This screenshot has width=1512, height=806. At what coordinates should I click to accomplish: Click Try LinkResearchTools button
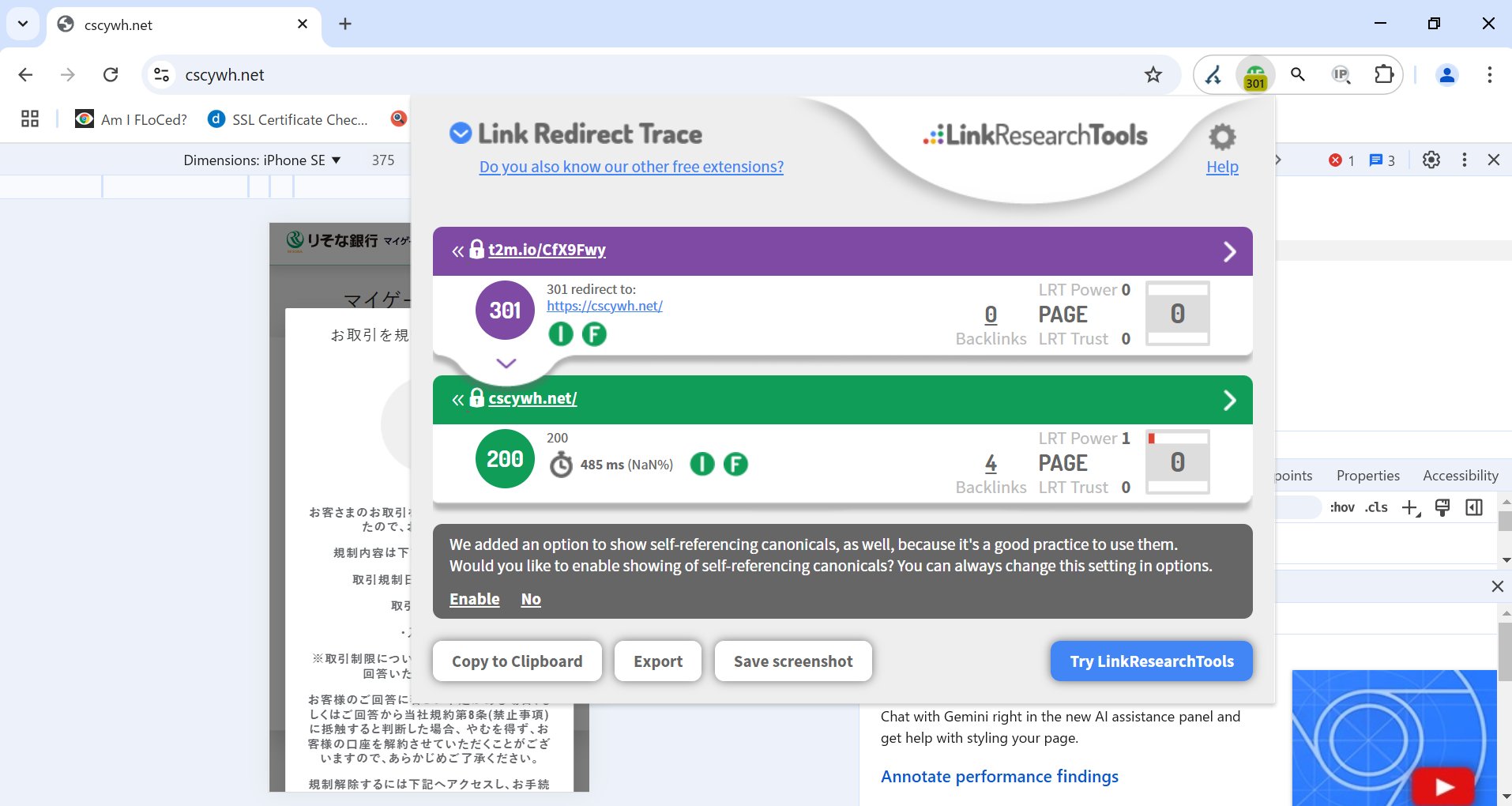1152,661
